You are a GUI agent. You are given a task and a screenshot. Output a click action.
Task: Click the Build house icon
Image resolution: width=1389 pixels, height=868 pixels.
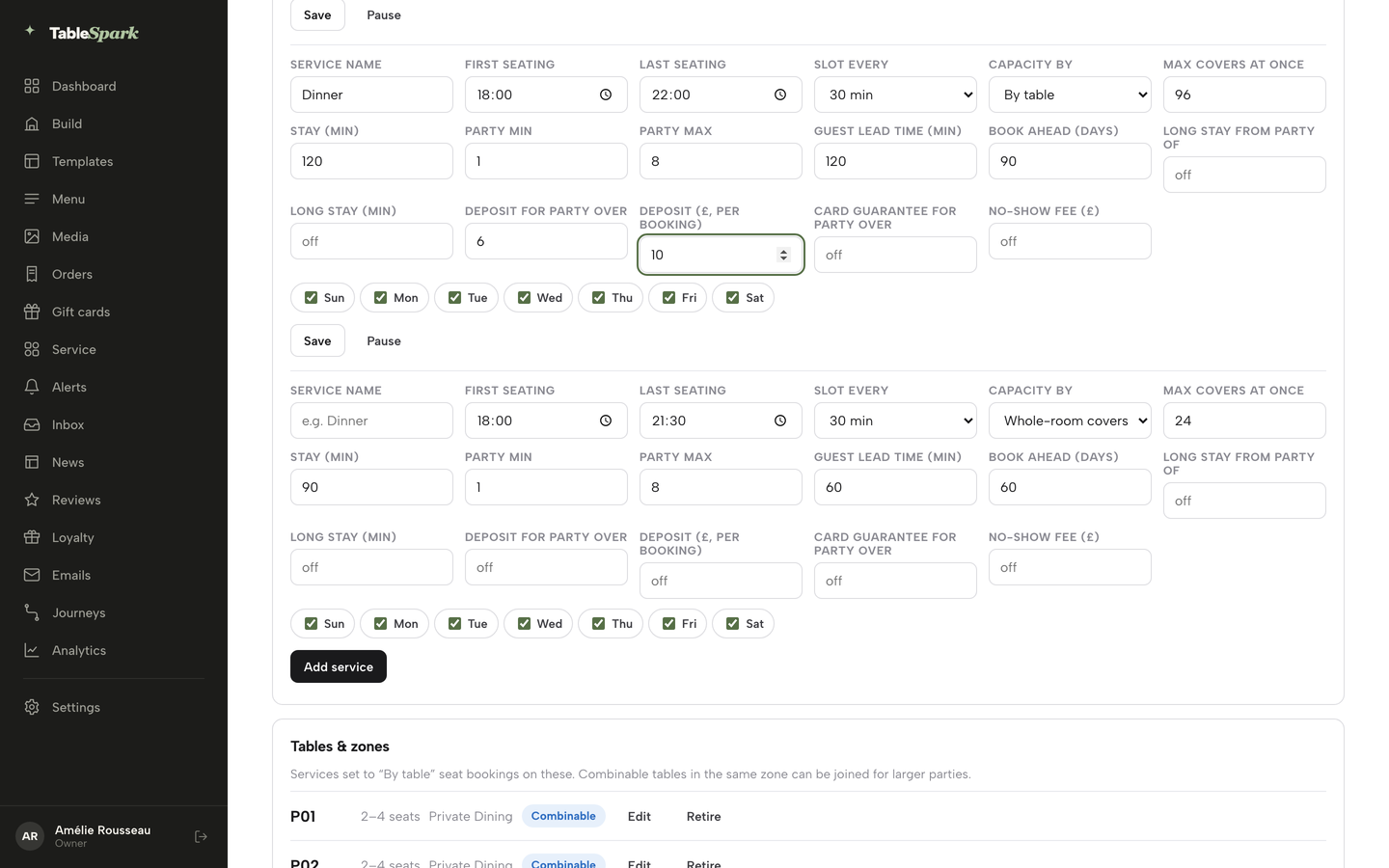[x=32, y=123]
